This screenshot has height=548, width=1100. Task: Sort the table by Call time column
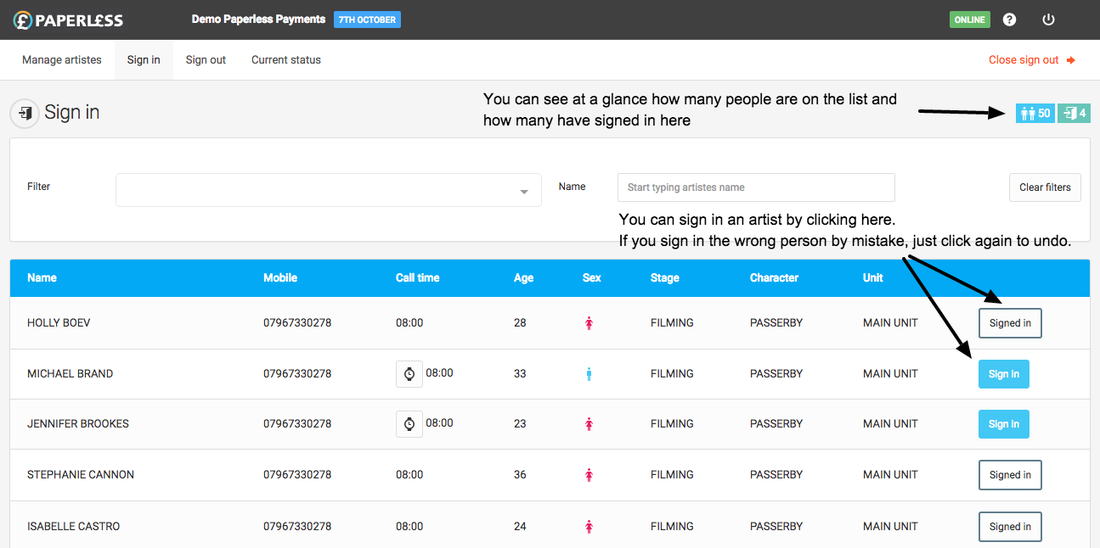(x=417, y=278)
